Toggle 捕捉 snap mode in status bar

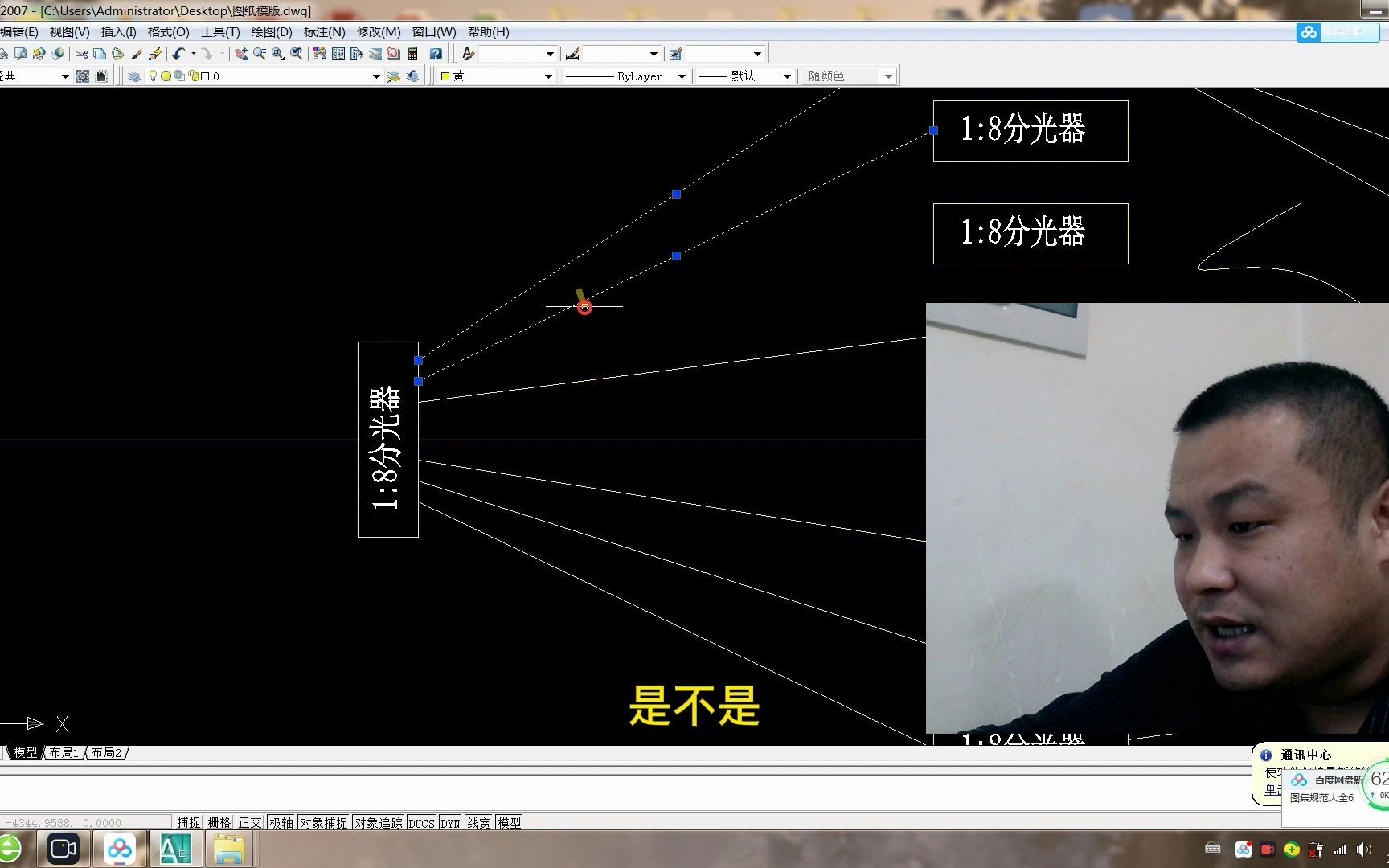(189, 822)
